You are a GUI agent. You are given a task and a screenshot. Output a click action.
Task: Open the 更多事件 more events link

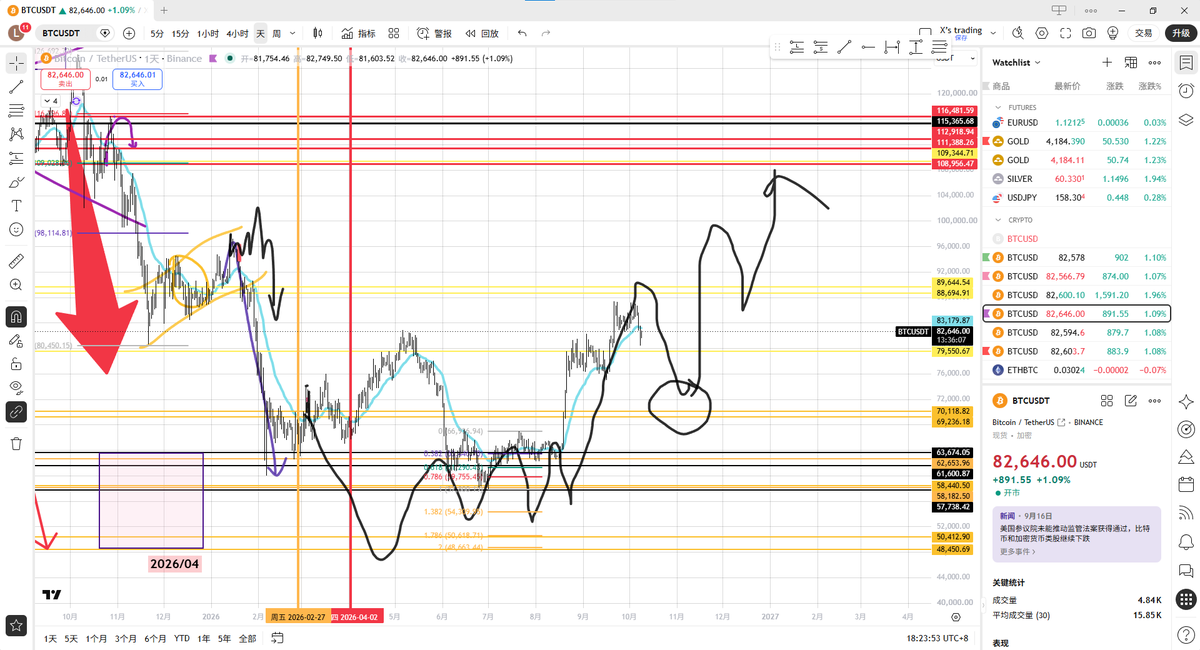[x=1018, y=551]
